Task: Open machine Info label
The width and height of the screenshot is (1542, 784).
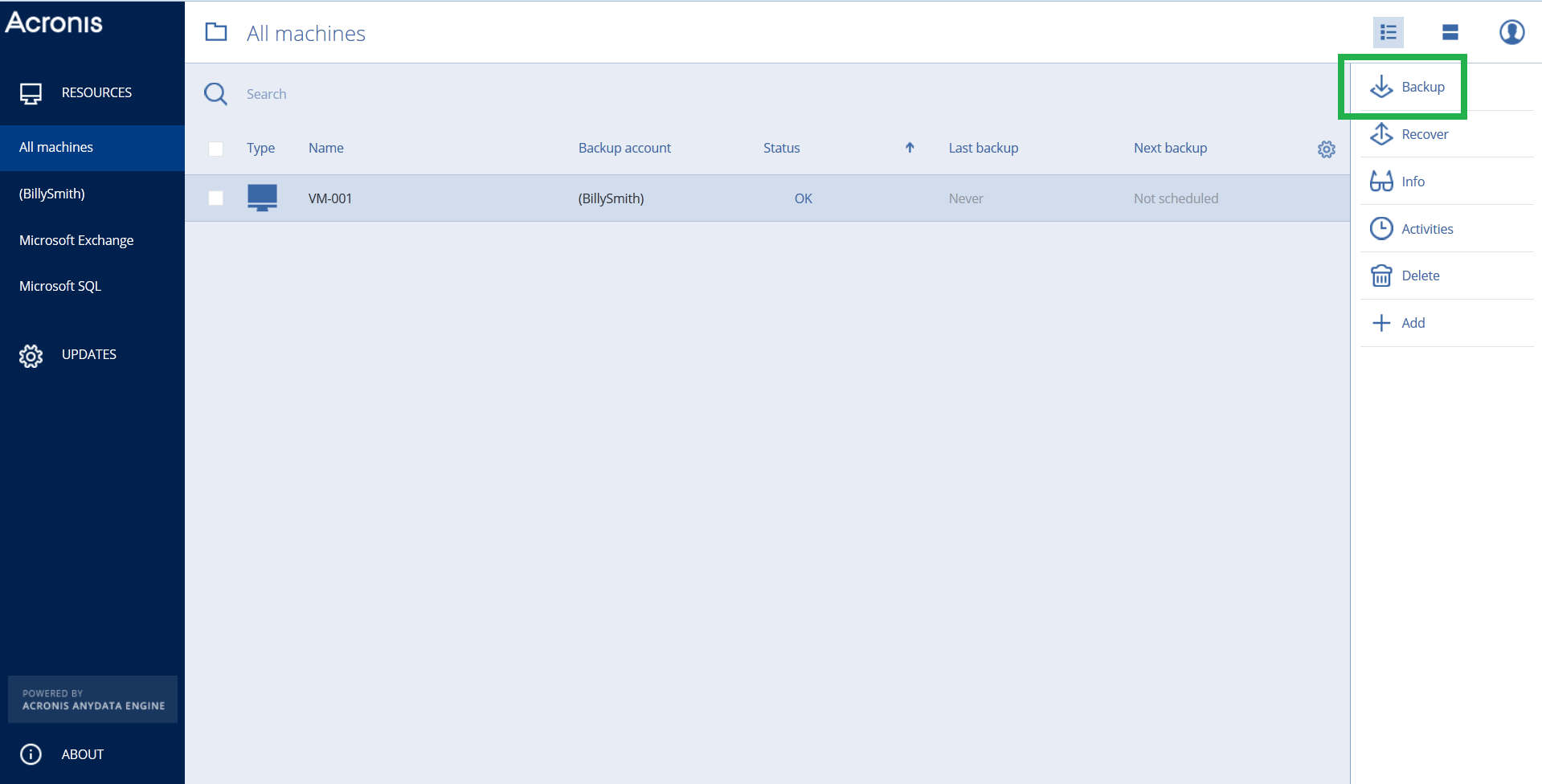Action: tap(1413, 182)
